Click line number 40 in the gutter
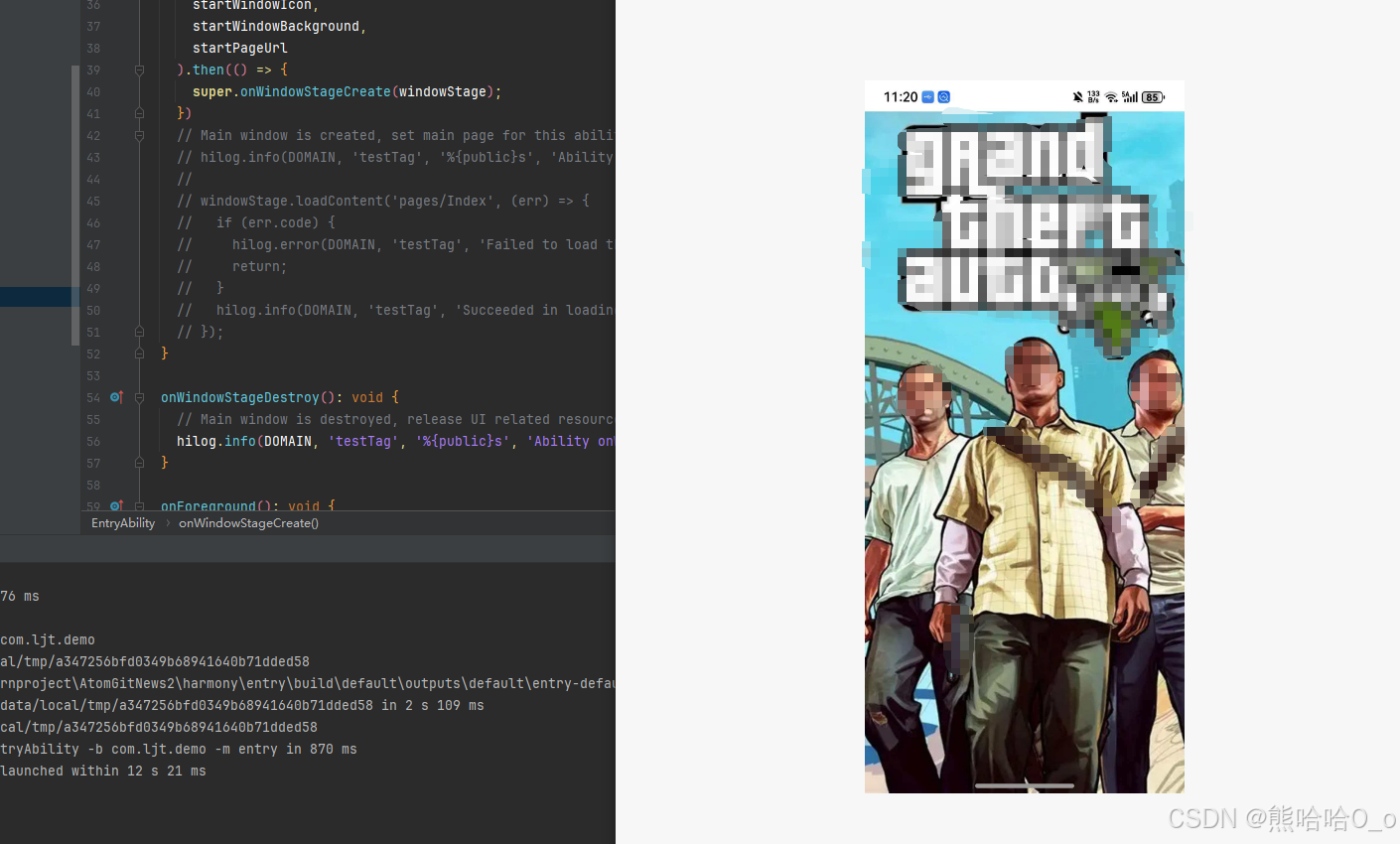This screenshot has height=844, width=1400. pos(93,91)
